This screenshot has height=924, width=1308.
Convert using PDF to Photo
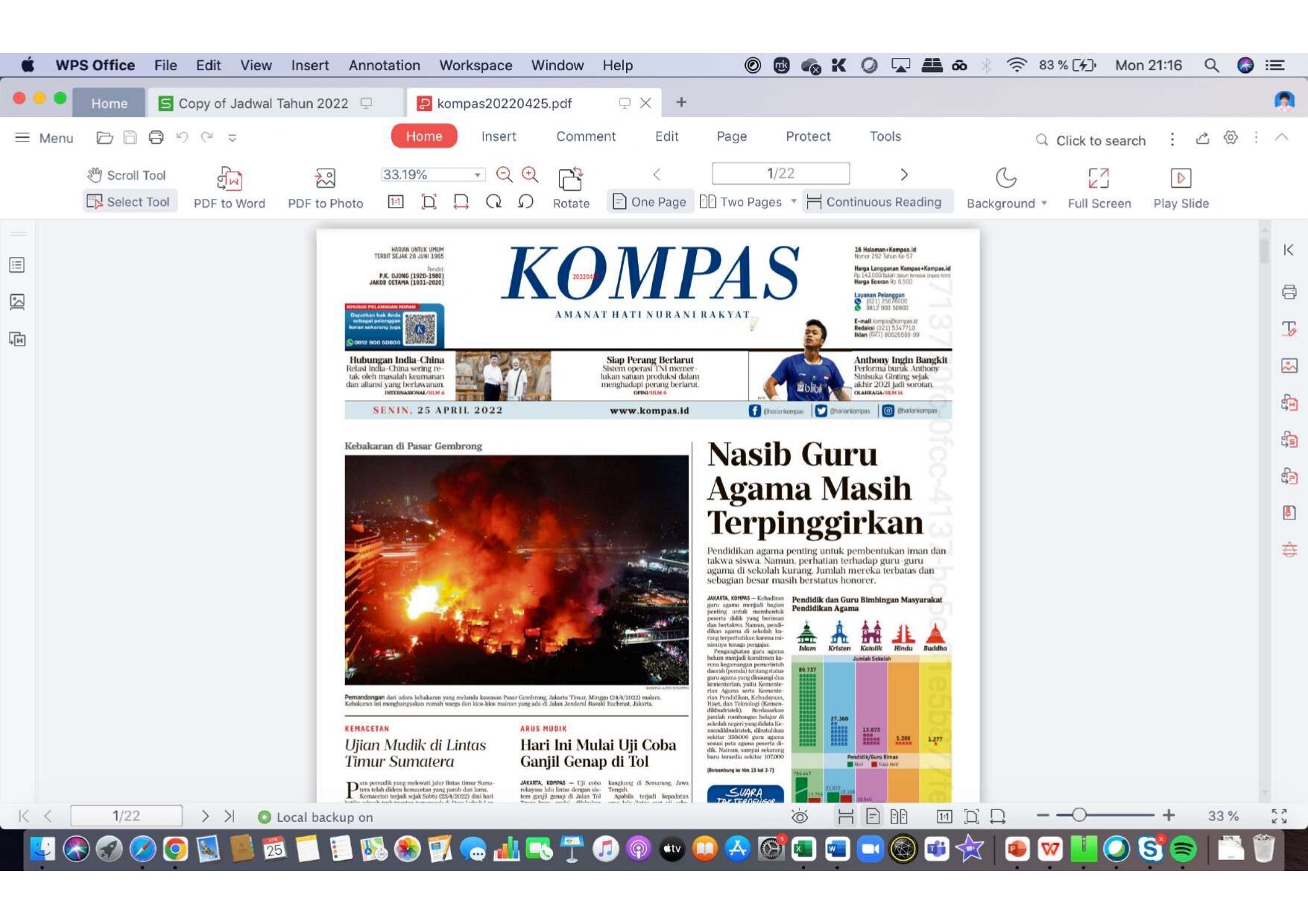coord(326,188)
